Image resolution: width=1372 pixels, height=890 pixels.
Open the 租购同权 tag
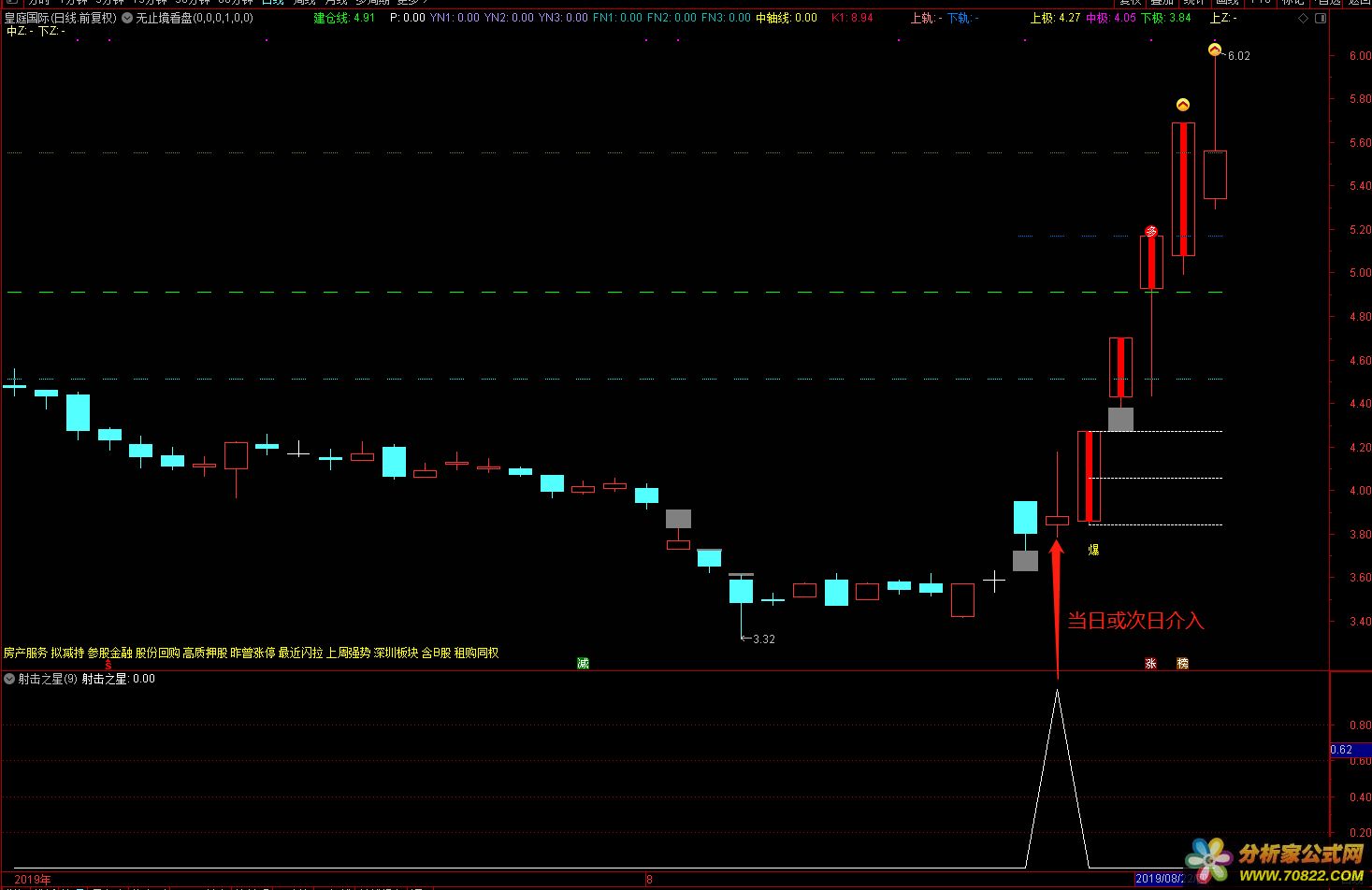pos(476,653)
